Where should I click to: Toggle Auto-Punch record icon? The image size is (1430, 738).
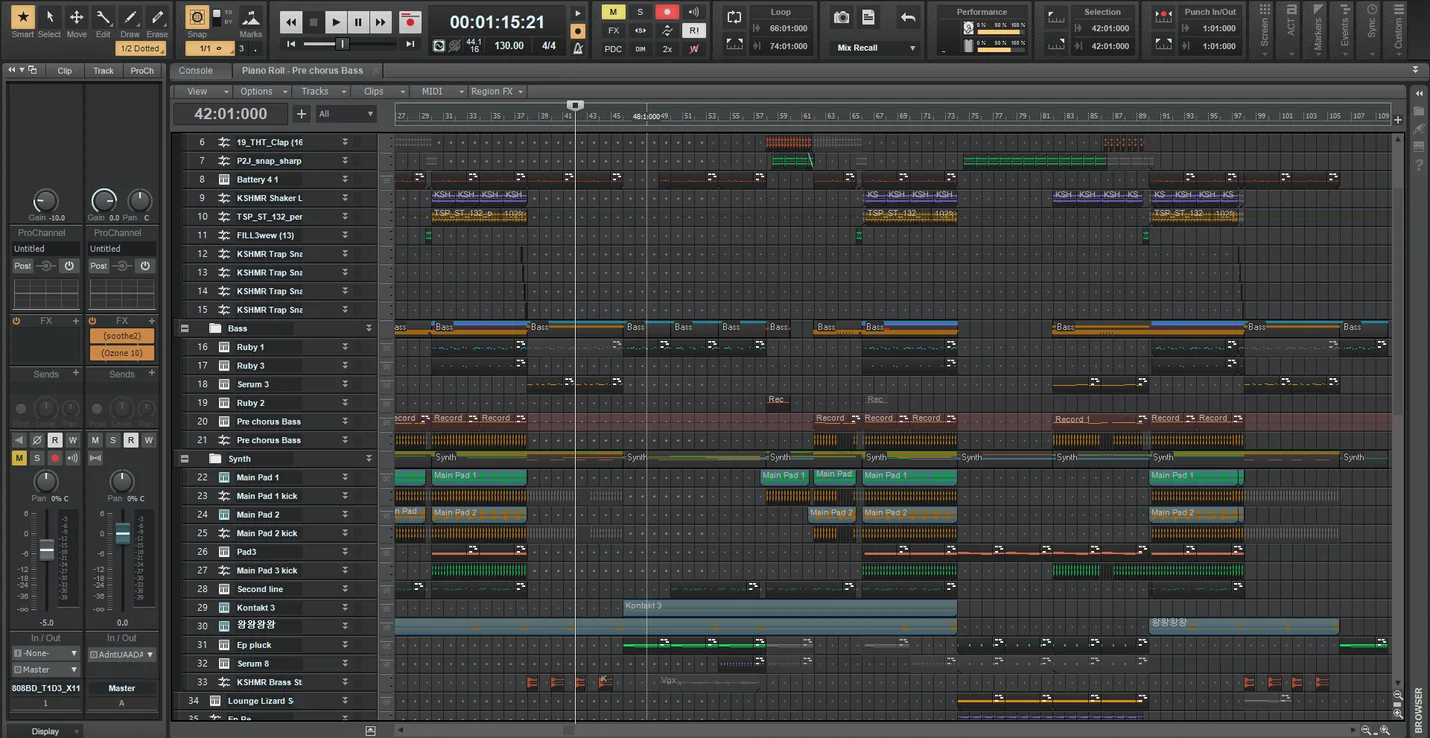(1163, 17)
